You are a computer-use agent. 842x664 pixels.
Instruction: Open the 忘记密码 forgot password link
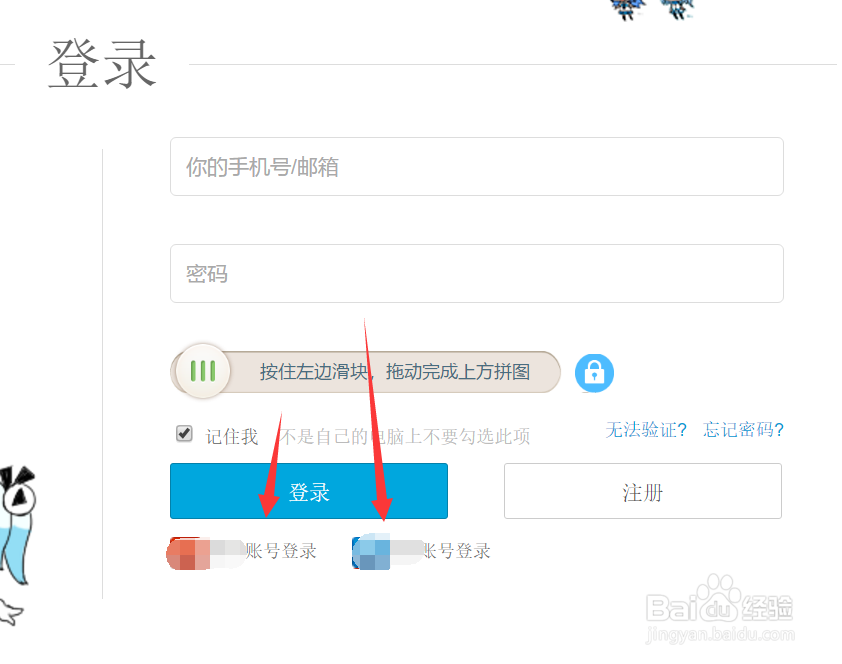tap(743, 430)
